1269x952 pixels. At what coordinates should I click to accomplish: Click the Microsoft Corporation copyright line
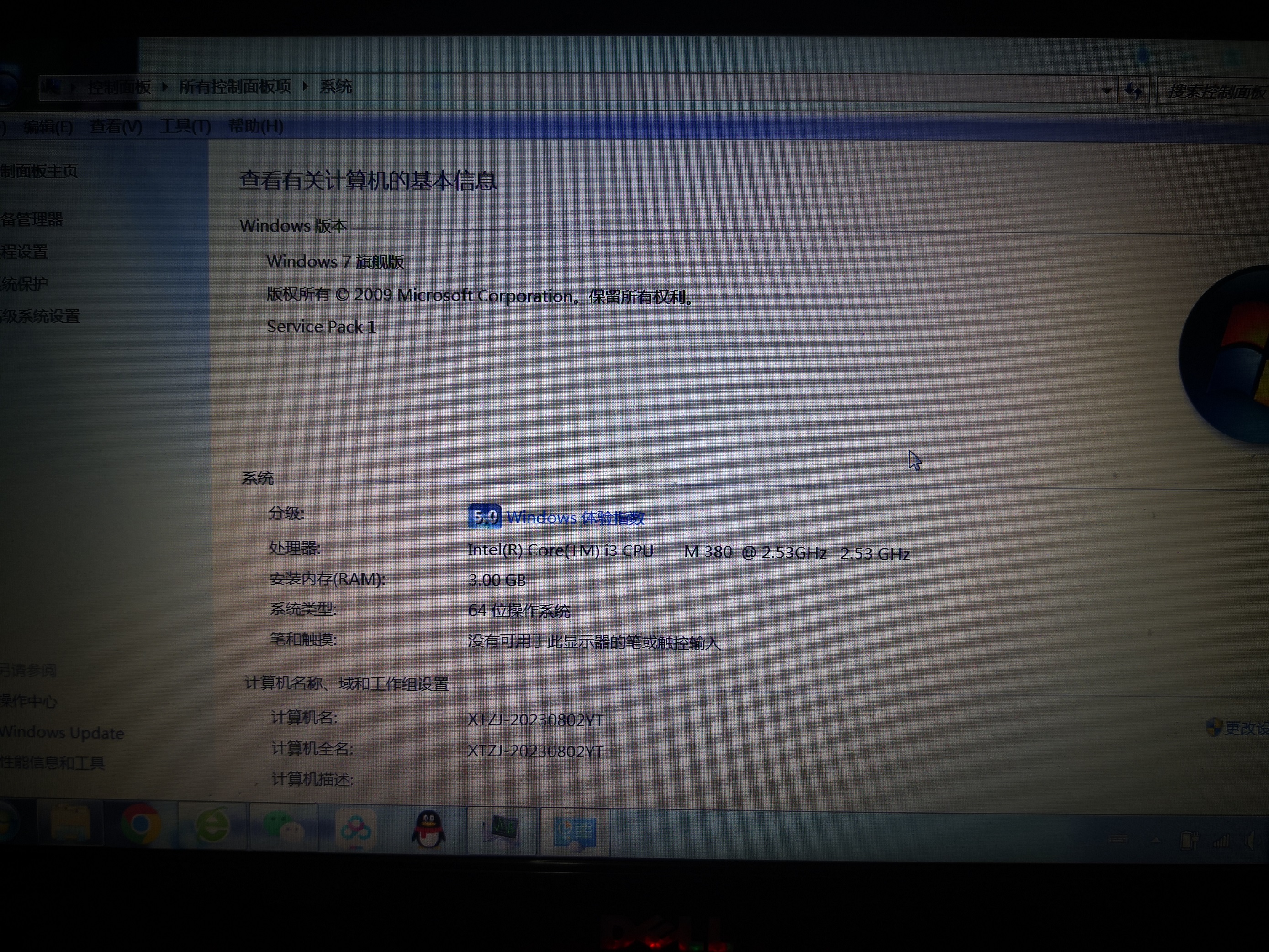tap(481, 296)
